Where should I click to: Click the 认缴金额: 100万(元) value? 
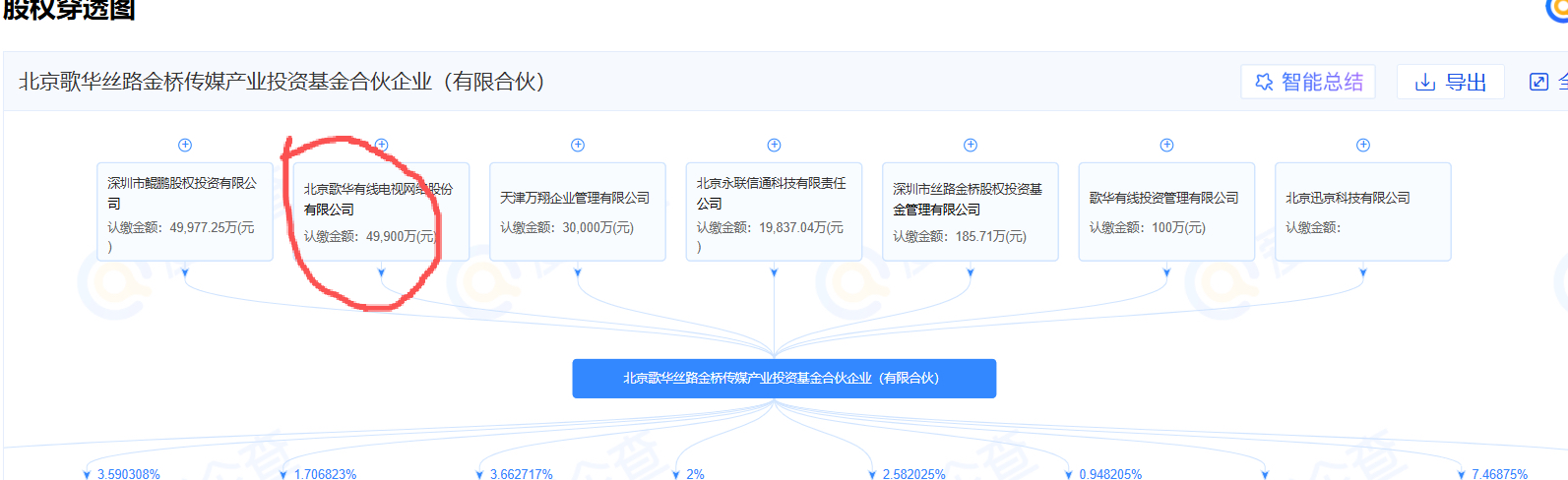[x=1147, y=227]
